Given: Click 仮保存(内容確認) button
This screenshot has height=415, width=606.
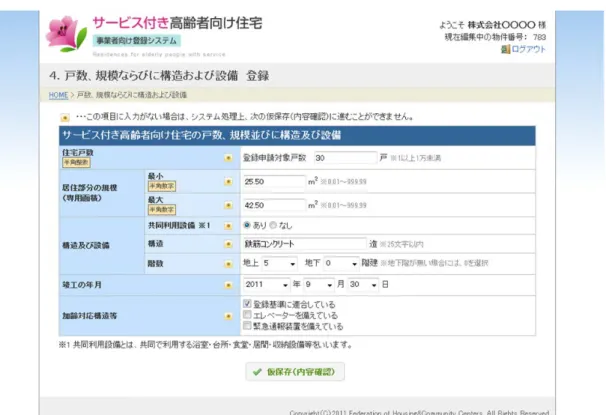Looking at the screenshot, I should [295, 372].
